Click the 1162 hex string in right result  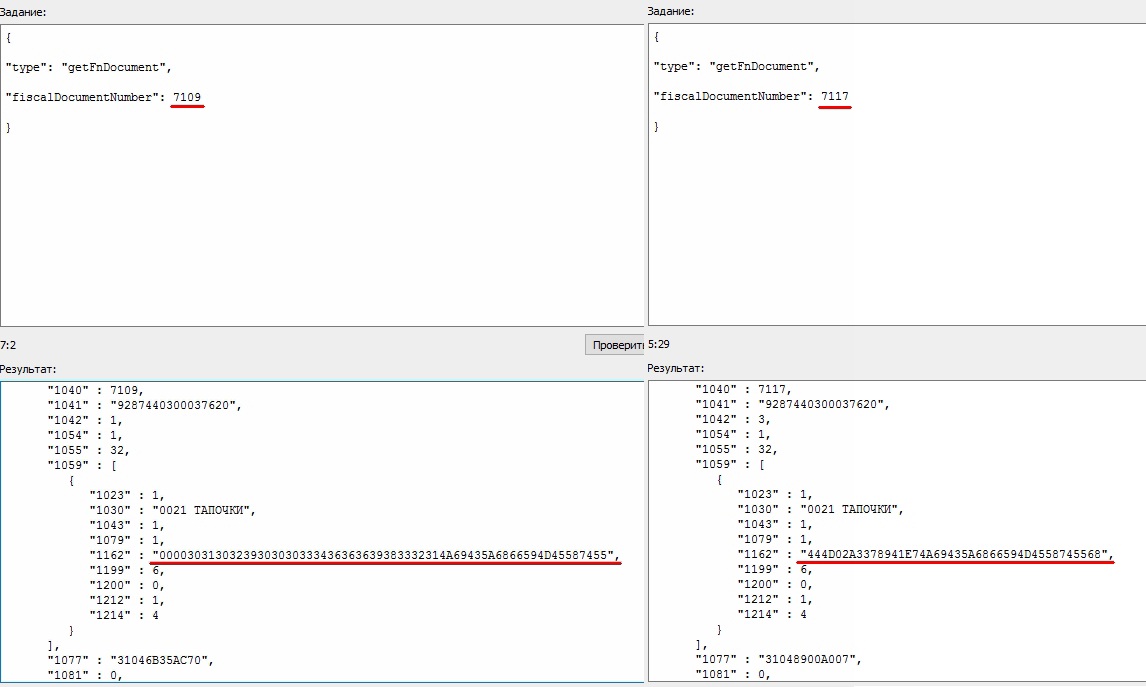click(x=955, y=555)
